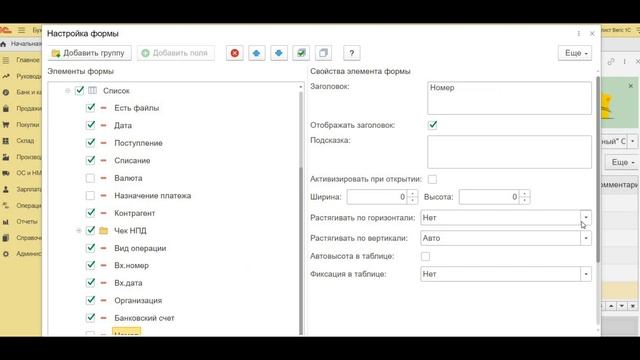Viewport: 640px width, 360px height.
Task: Click the Администрирование gear icon
Action: click(6, 254)
